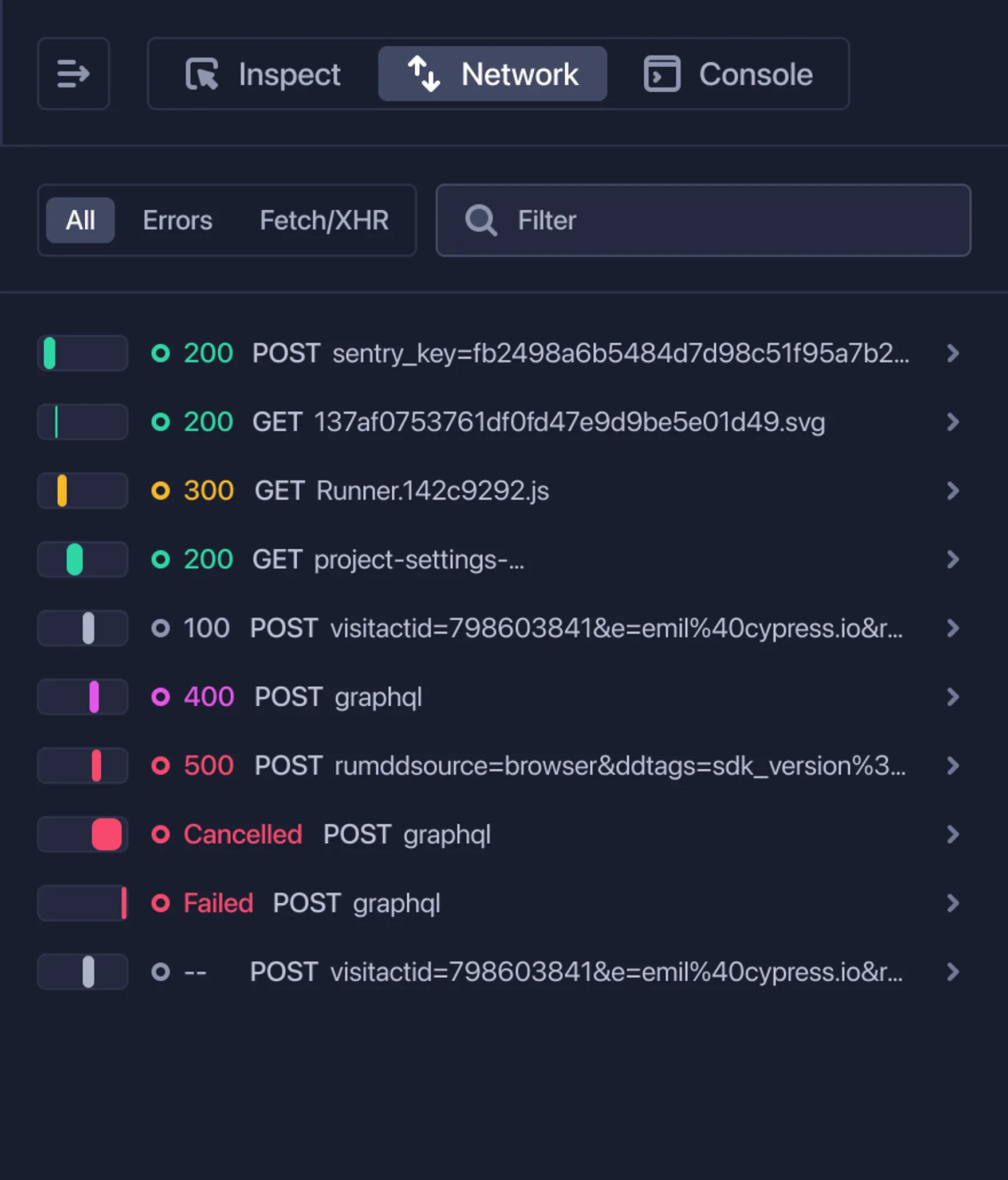The image size is (1008, 1180).
Task: Click the magnifier icon in Filter box
Action: [x=481, y=221]
